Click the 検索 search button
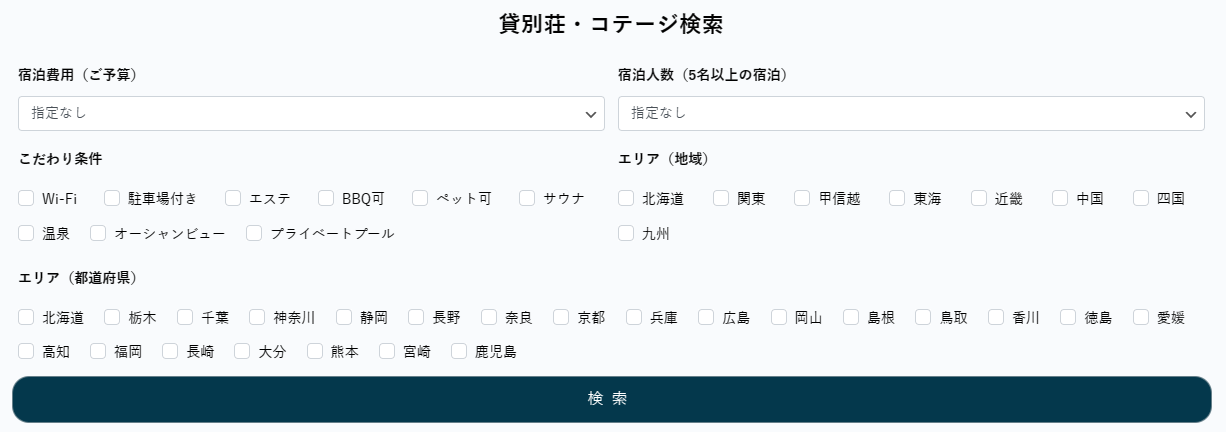The height and width of the screenshot is (432, 1226). (612, 399)
